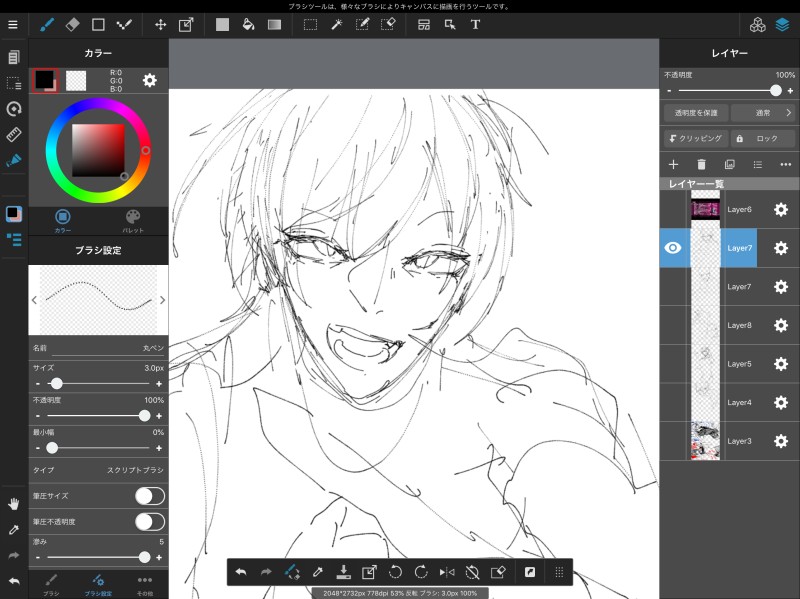Adjust the 滲み slider

(x=98, y=557)
